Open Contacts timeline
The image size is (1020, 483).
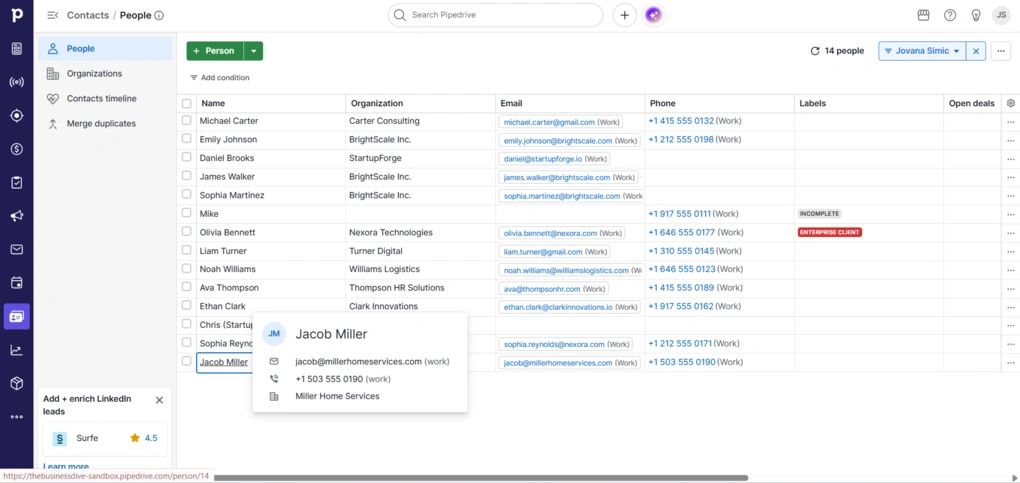click(x=105, y=98)
